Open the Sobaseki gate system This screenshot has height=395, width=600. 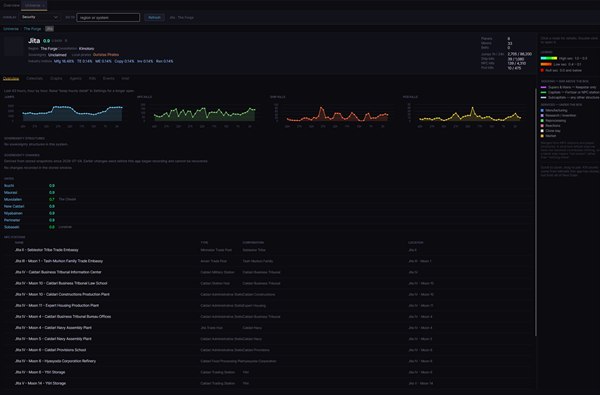(x=11, y=227)
